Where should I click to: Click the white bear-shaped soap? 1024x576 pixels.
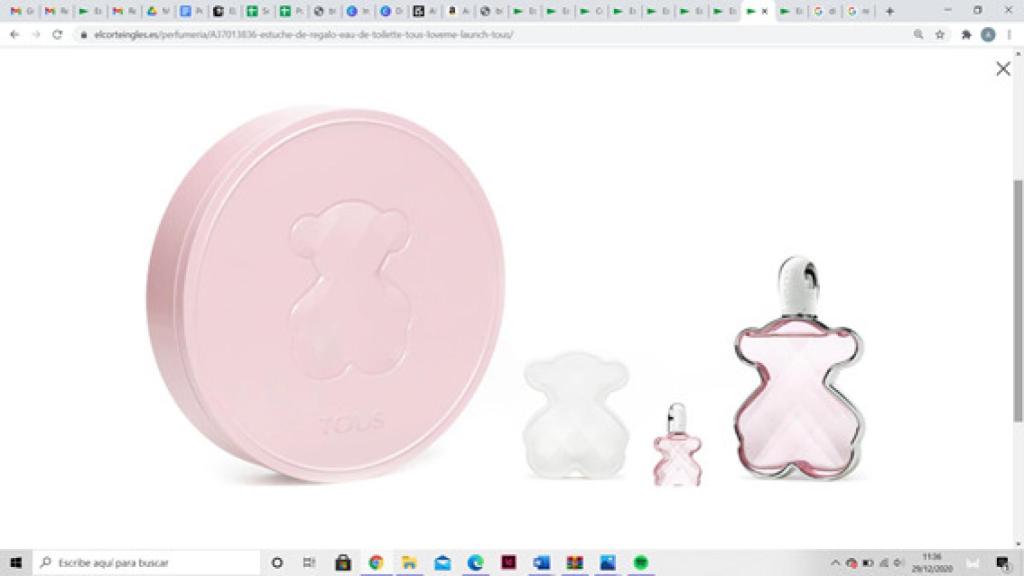click(575, 414)
